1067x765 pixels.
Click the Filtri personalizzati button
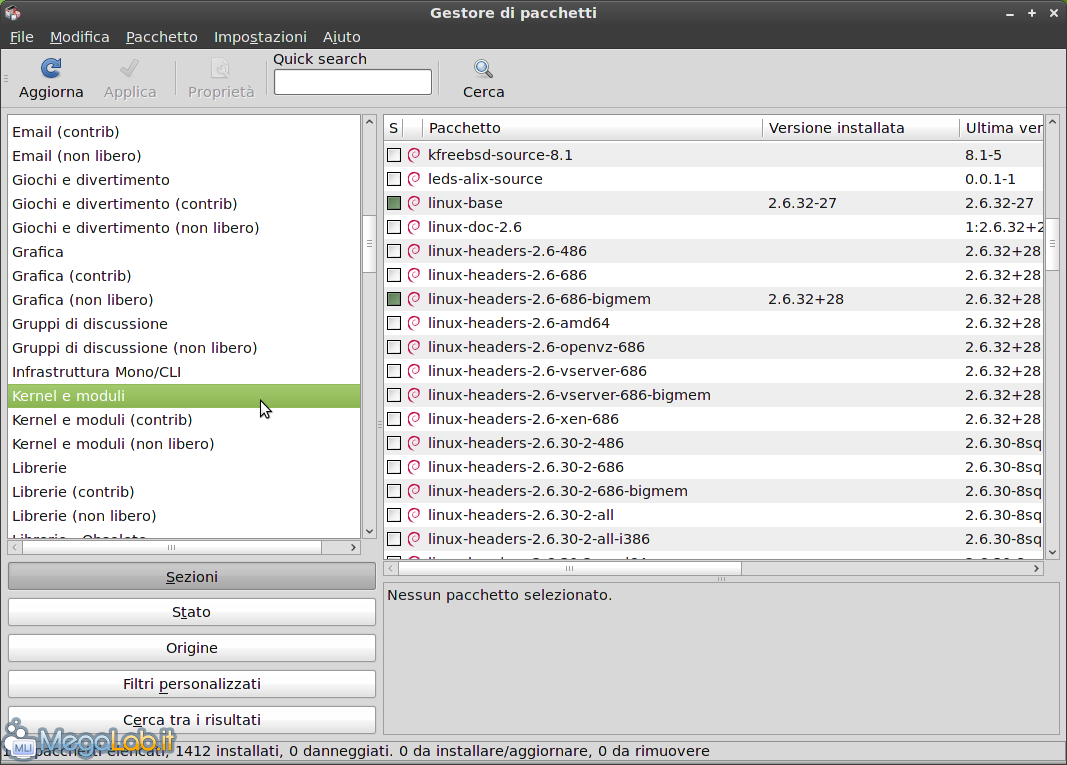(x=191, y=684)
